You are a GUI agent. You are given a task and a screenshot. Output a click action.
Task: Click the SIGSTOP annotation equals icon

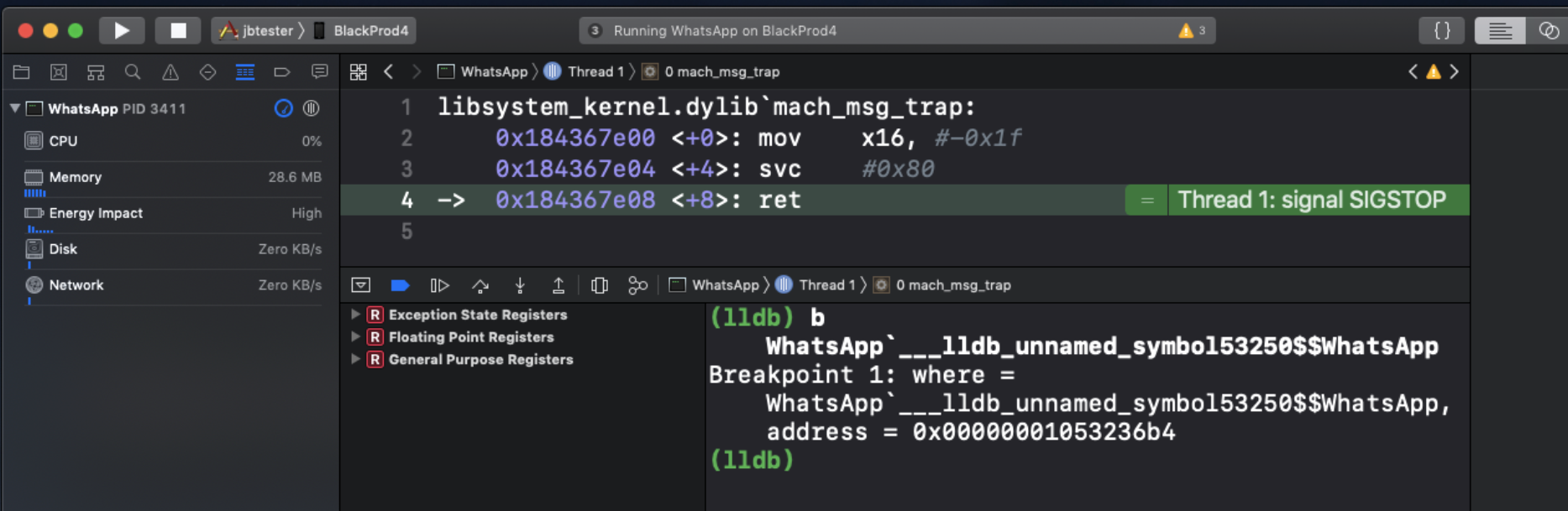[1147, 200]
